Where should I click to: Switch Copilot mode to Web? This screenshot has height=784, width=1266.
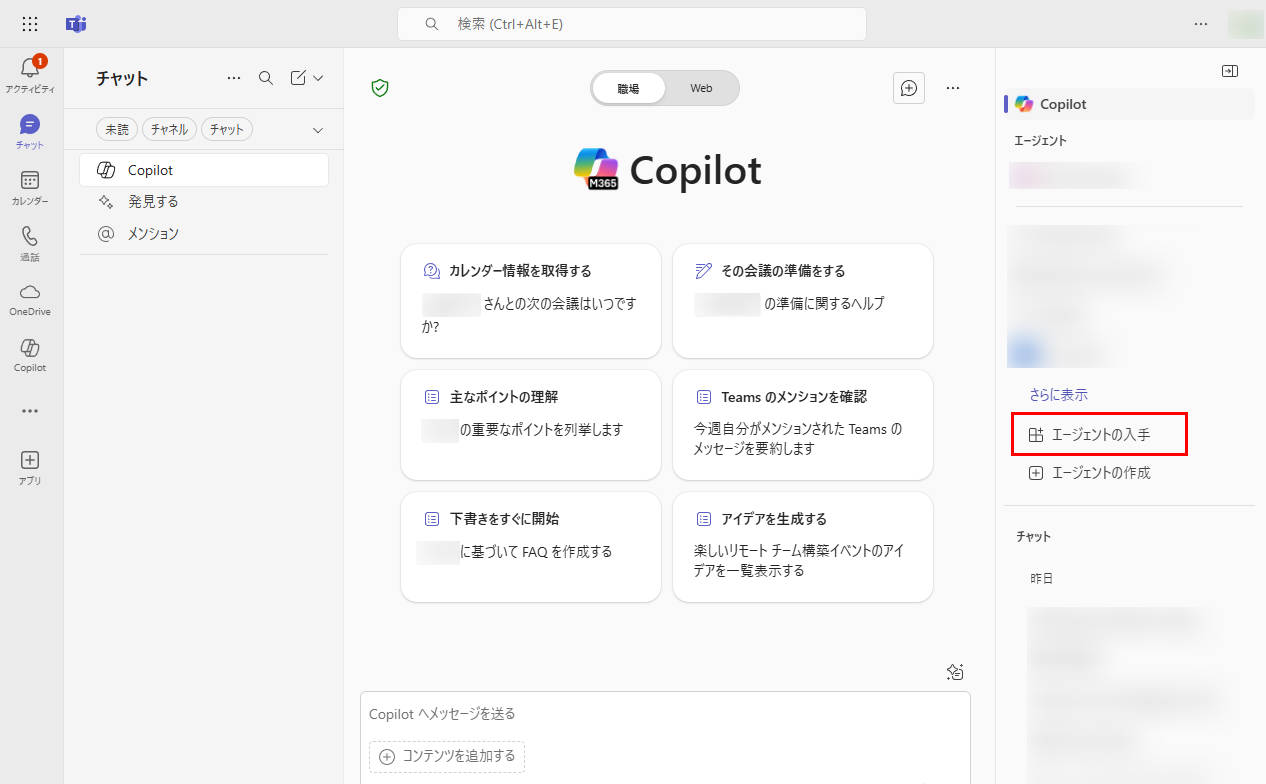pyautogui.click(x=701, y=88)
